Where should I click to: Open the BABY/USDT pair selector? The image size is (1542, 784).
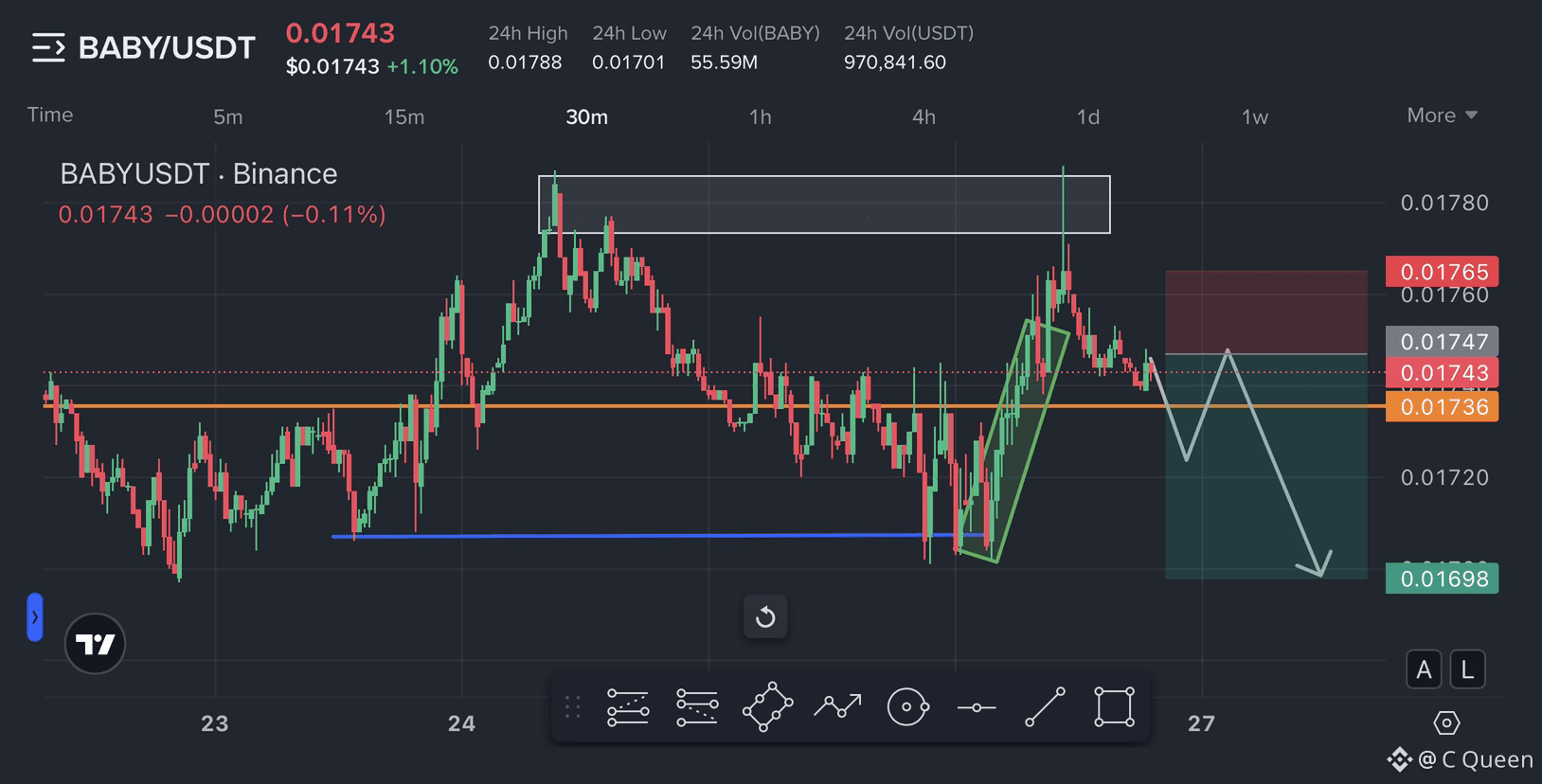[167, 47]
